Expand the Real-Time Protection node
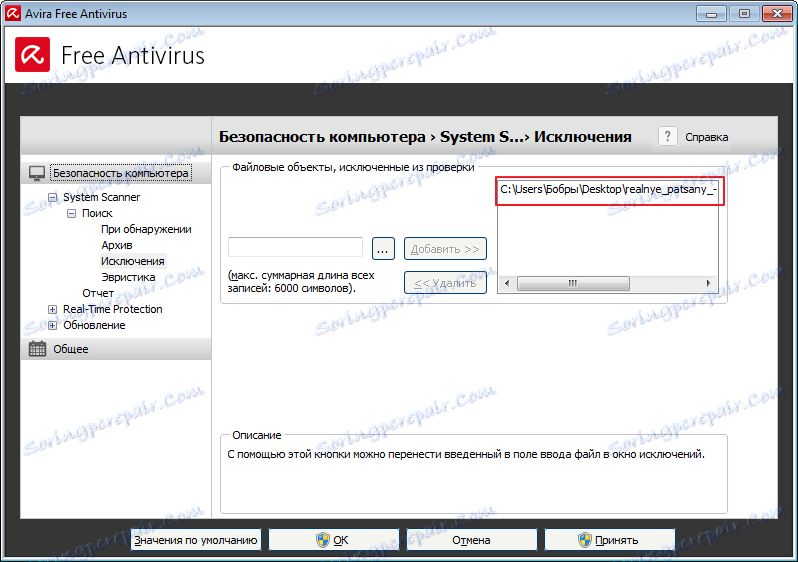The width and height of the screenshot is (798, 562). pos(52,310)
